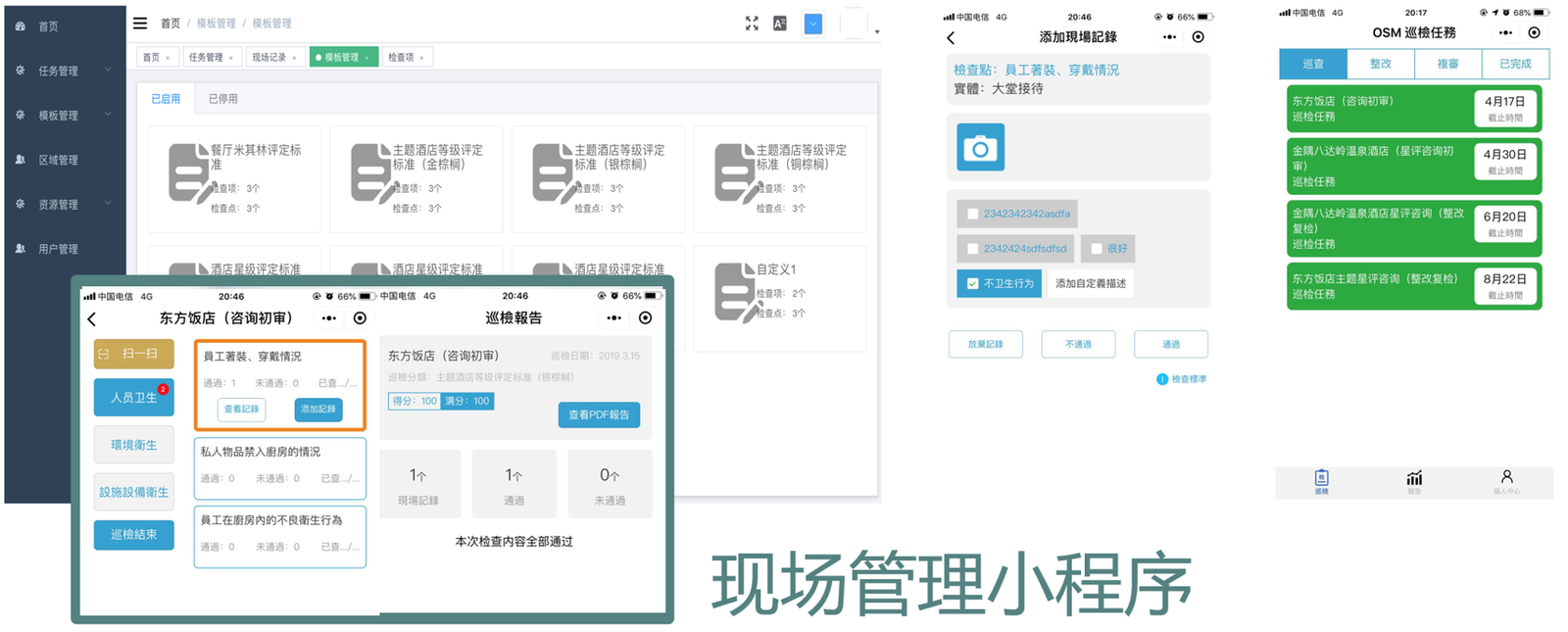The height and width of the screenshot is (632, 1568).
Task: Tap the 查看PDF報告 button
Action: 599,414
